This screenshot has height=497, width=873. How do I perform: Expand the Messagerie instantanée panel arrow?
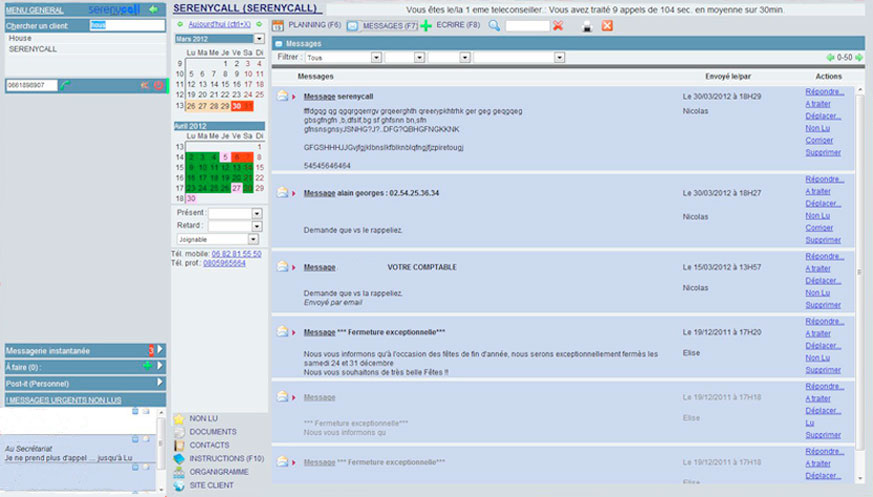coord(160,350)
